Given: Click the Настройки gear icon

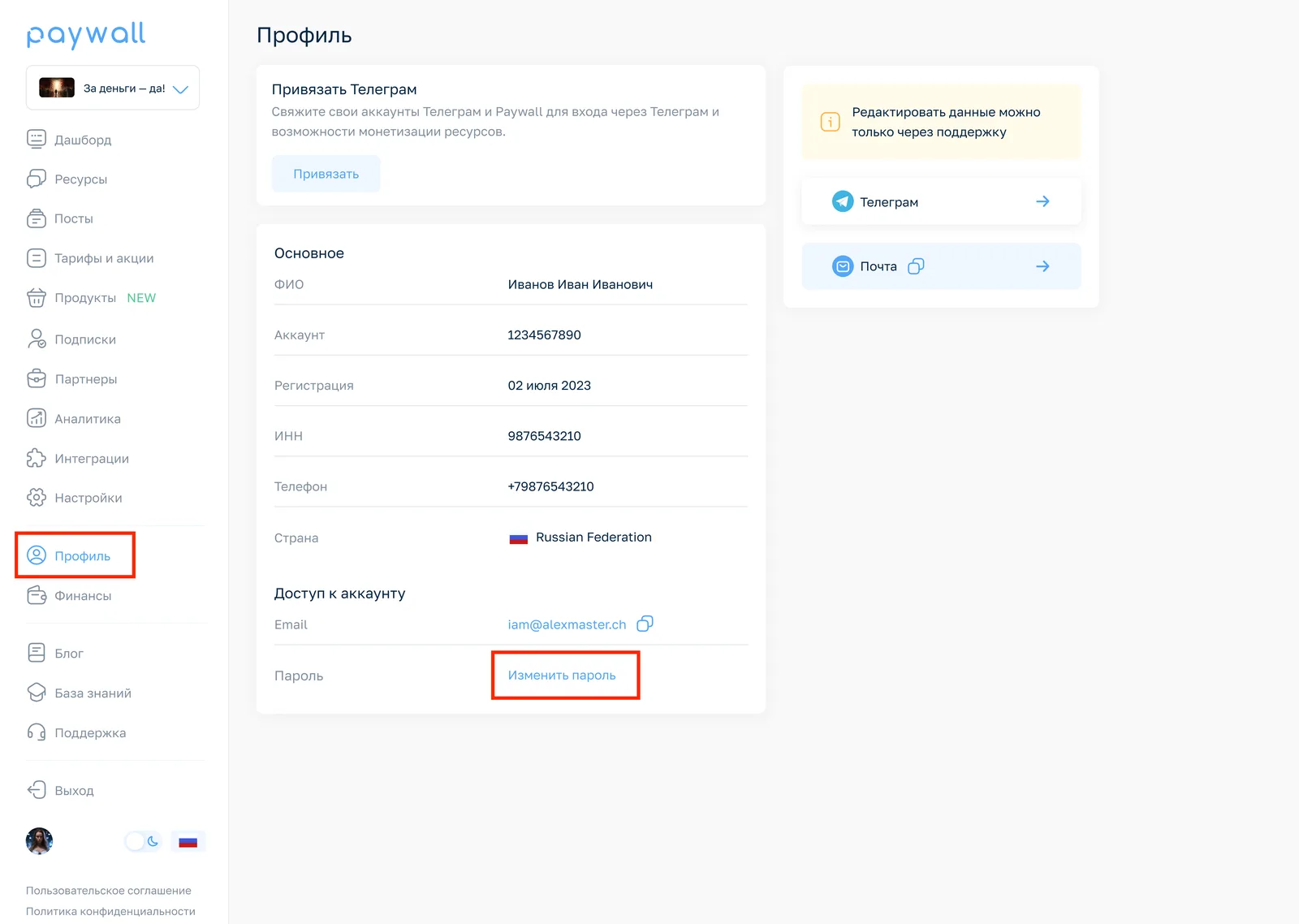Looking at the screenshot, I should pos(37,498).
